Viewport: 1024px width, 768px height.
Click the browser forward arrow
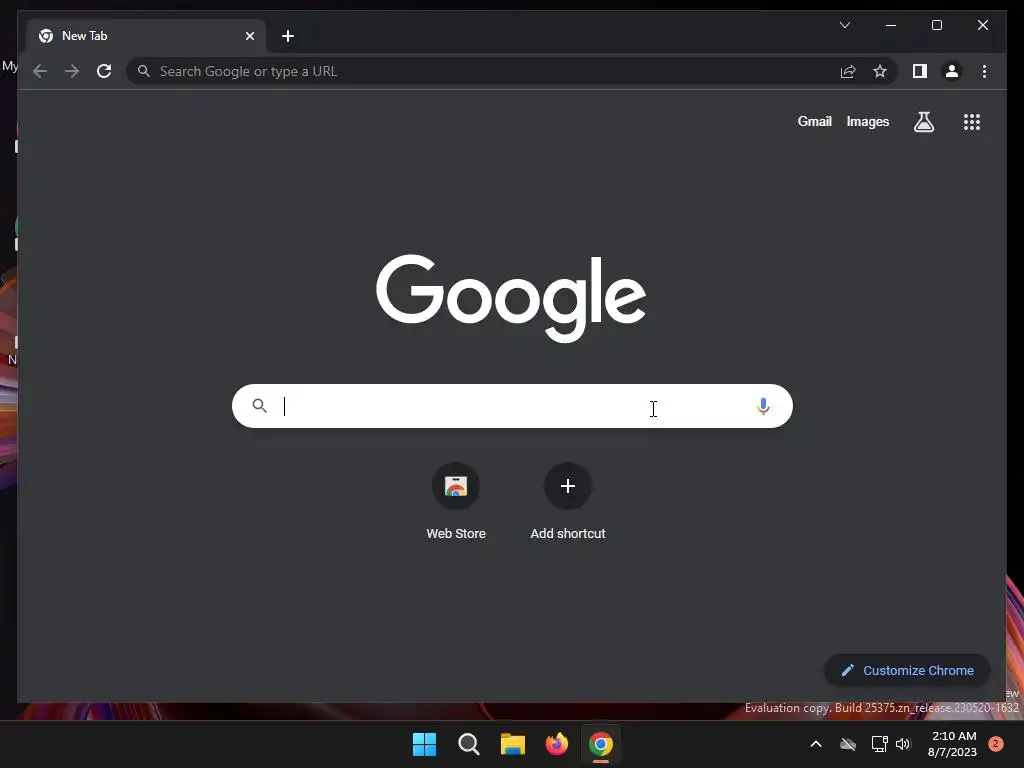72,71
